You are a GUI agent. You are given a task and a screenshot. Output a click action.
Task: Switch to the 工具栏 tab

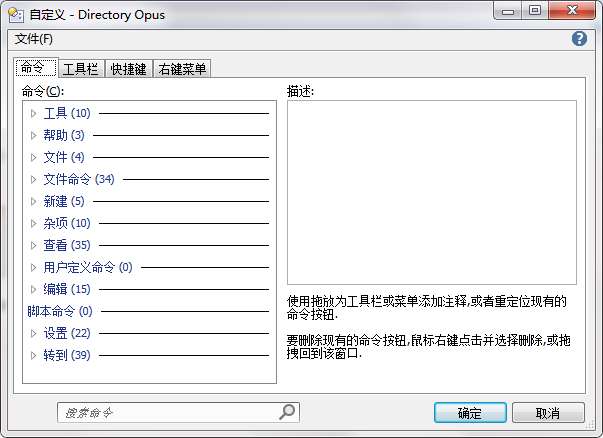tap(81, 69)
